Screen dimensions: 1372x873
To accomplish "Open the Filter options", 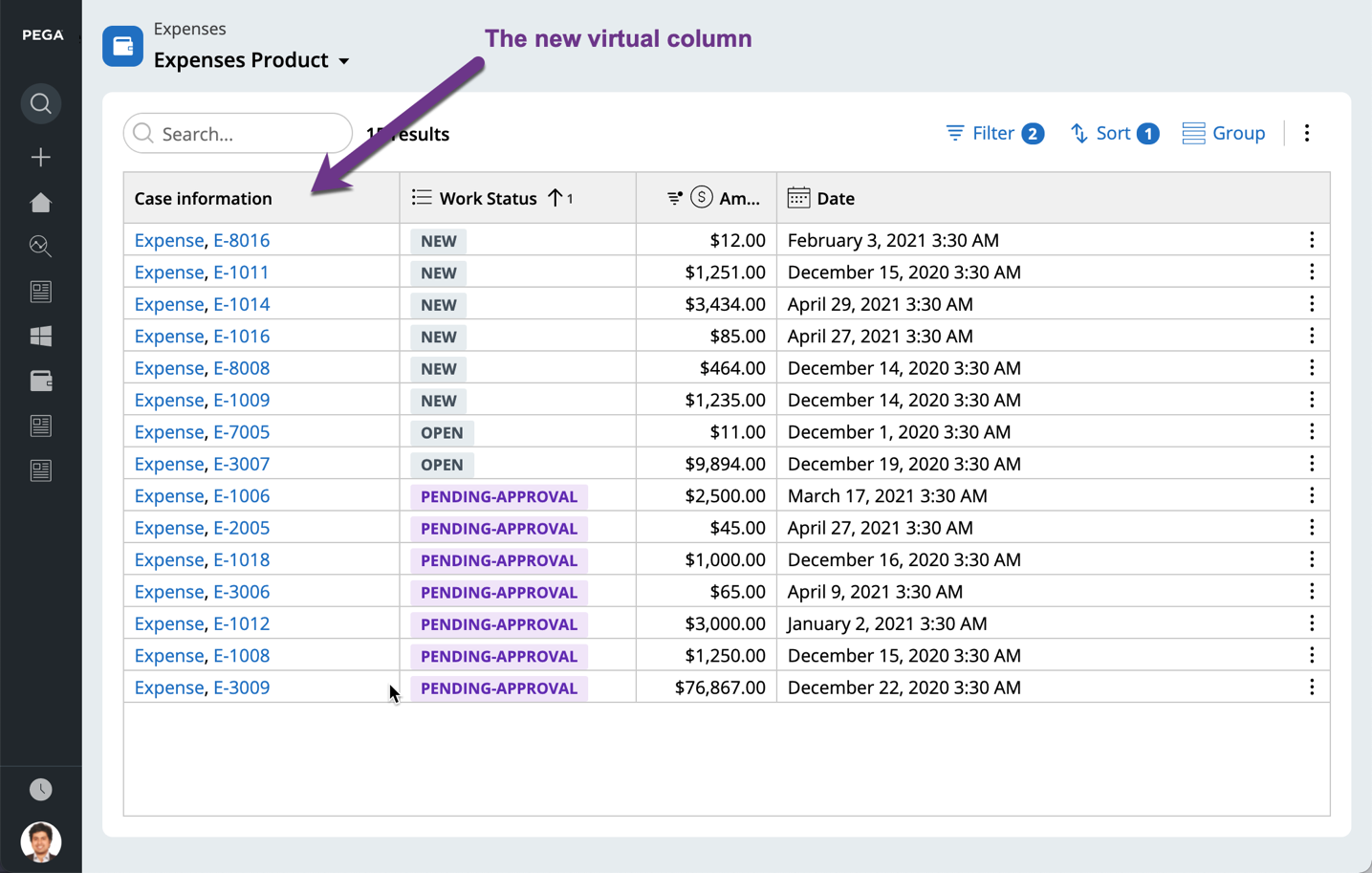I will (x=994, y=133).
